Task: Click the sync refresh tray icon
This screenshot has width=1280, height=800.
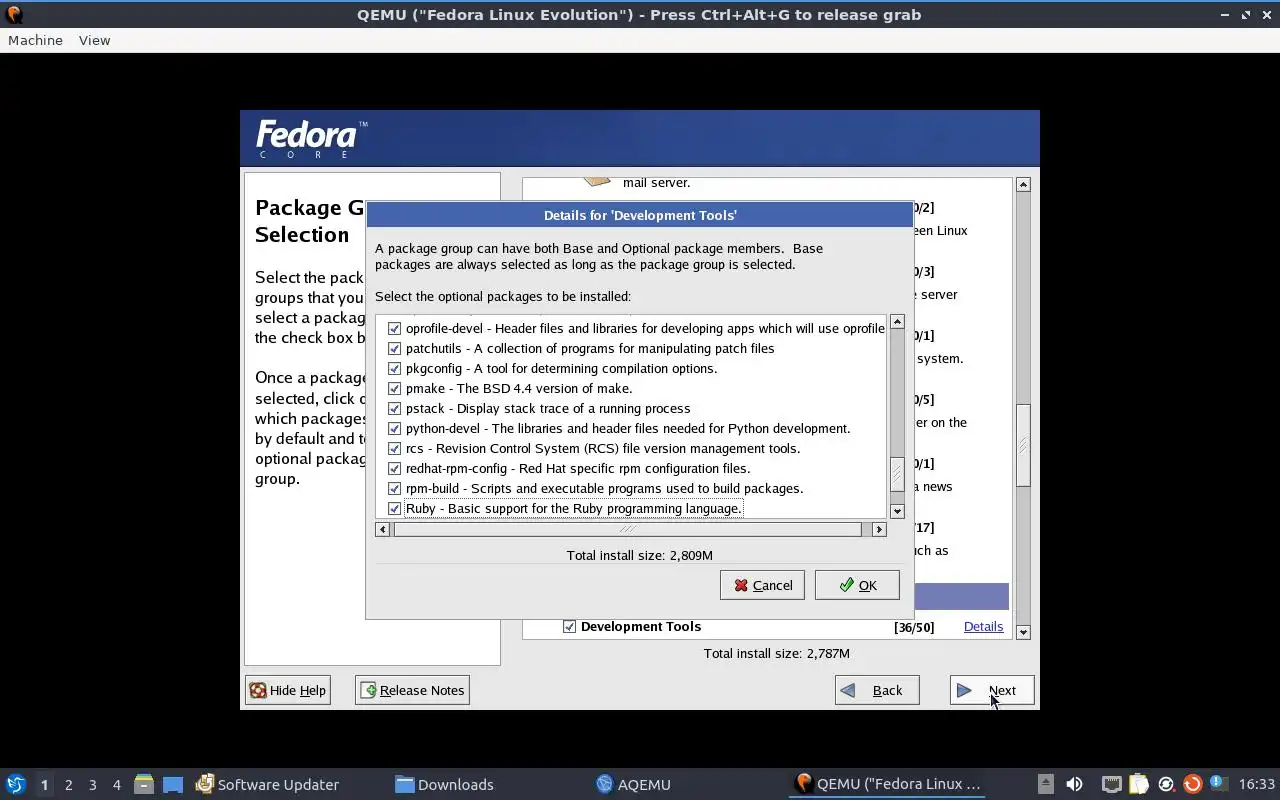Action: (x=1166, y=784)
